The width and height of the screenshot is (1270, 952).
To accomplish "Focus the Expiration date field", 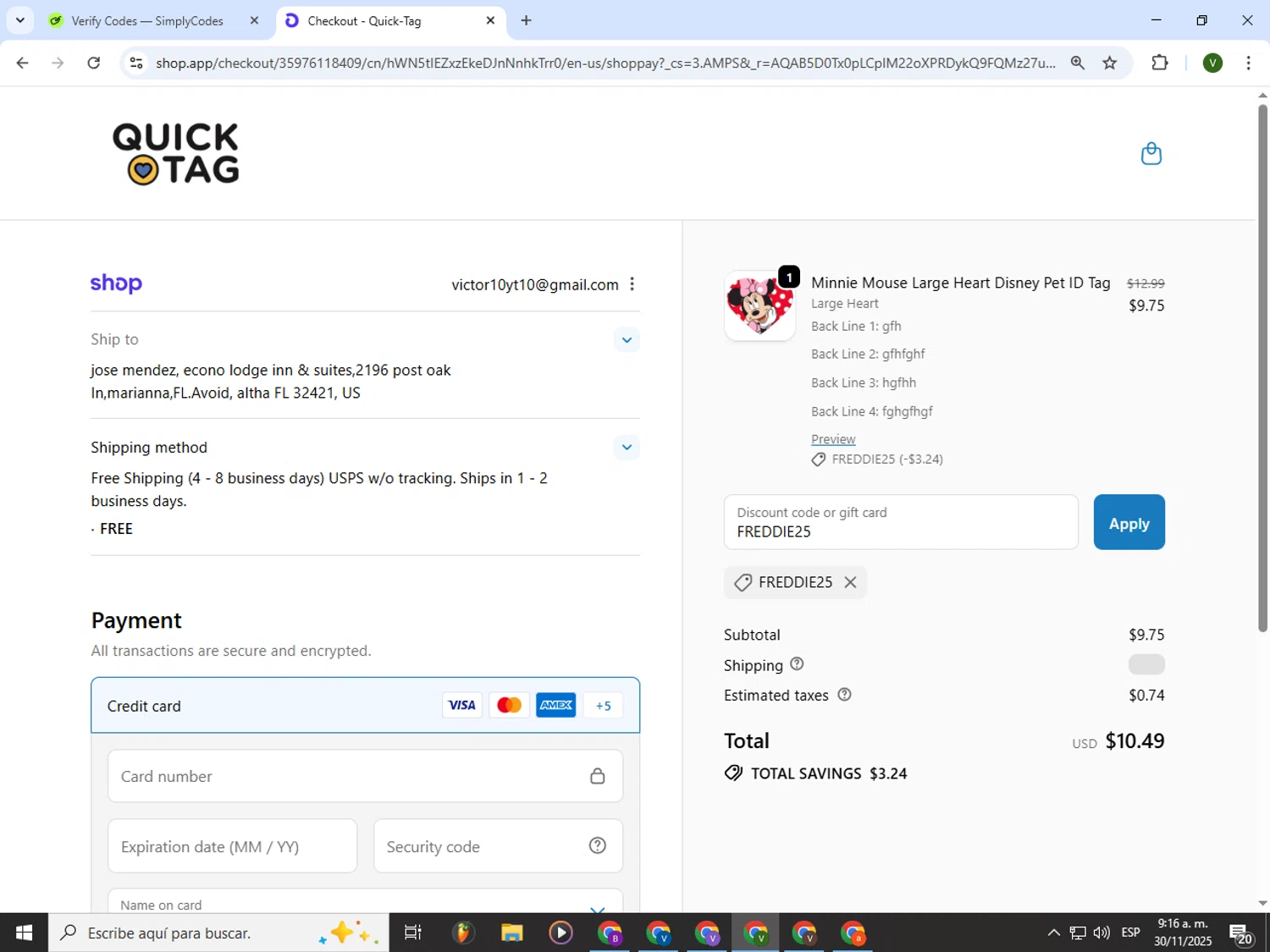I will tap(232, 846).
